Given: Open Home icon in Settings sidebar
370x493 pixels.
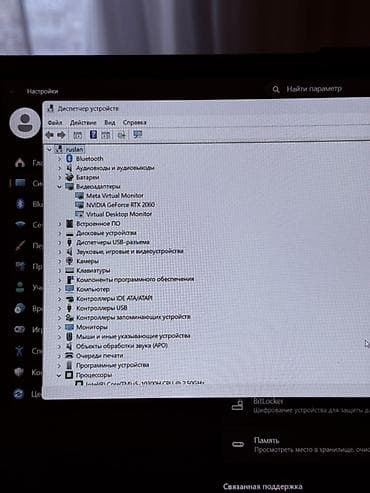Looking at the screenshot, I should tap(20, 162).
